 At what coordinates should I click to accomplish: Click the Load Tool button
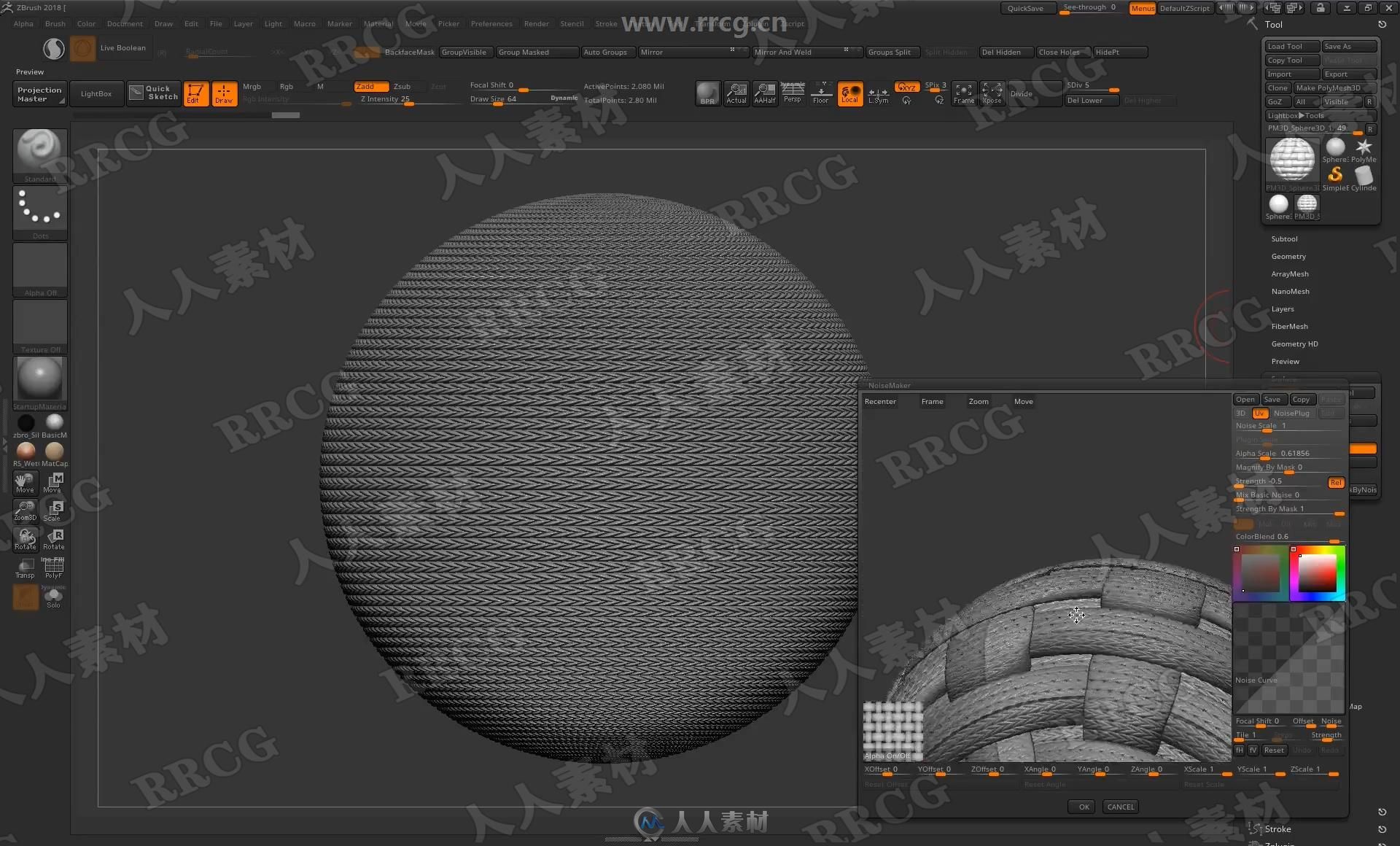pos(1292,46)
